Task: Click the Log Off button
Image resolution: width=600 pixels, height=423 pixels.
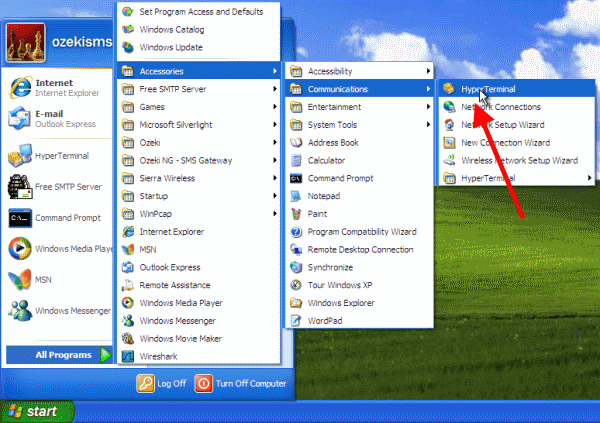Action: coord(161,384)
